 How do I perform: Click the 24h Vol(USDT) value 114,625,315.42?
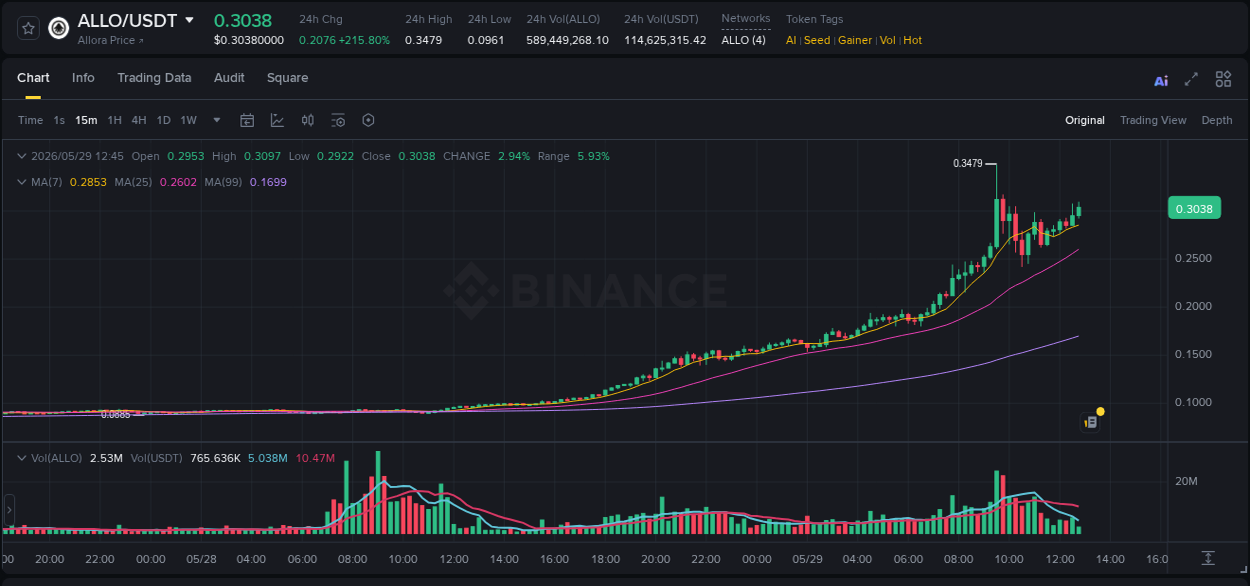pyautogui.click(x=665, y=41)
